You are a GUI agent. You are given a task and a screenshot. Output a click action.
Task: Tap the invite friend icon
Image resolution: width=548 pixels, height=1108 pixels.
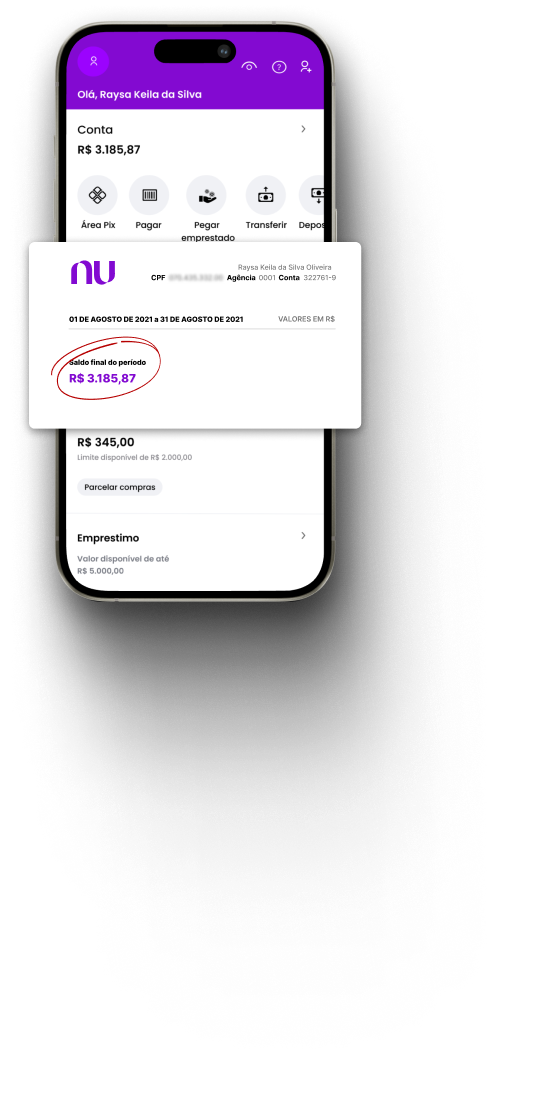pos(306,66)
